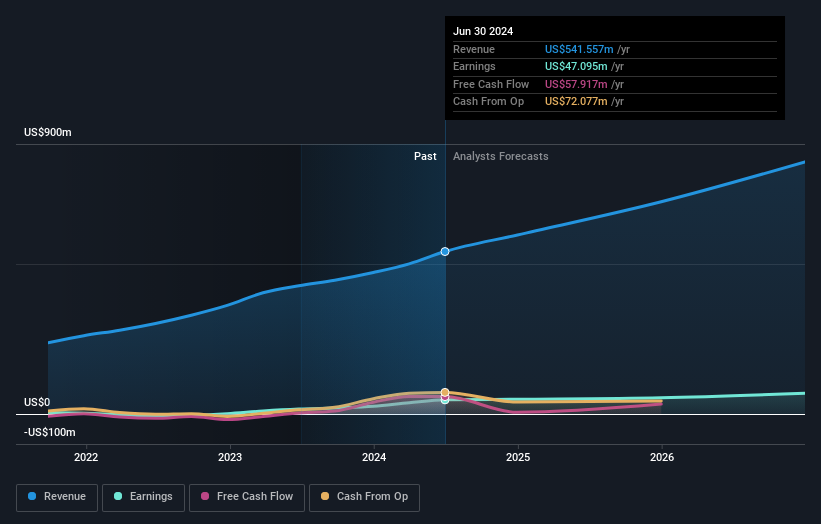Select the Revenue data point on Jun 30 2024
821x524 pixels.
pos(445,252)
